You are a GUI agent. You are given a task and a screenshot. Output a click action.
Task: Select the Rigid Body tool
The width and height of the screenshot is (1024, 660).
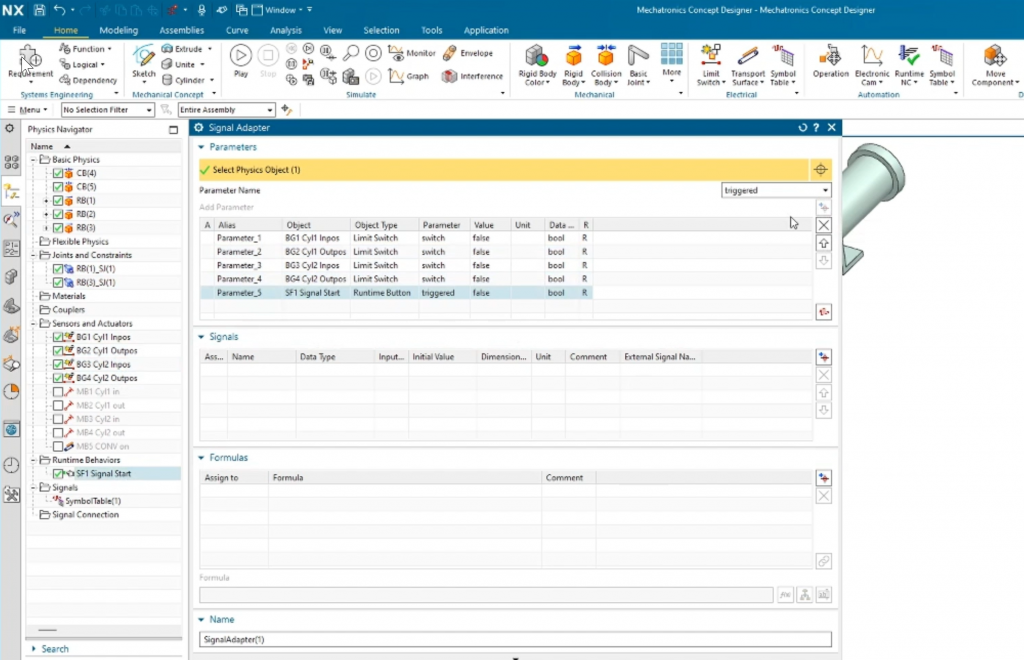click(x=573, y=58)
